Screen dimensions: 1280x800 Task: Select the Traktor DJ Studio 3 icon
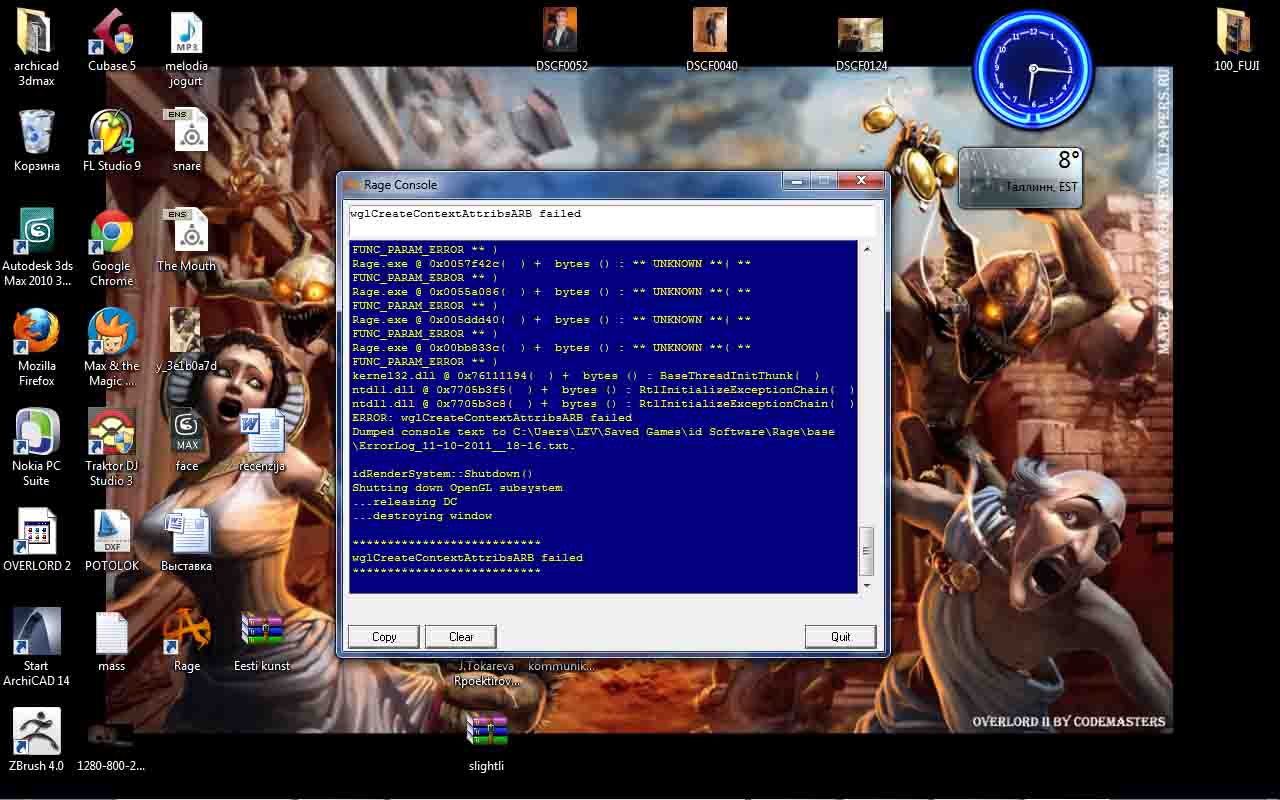[112, 433]
